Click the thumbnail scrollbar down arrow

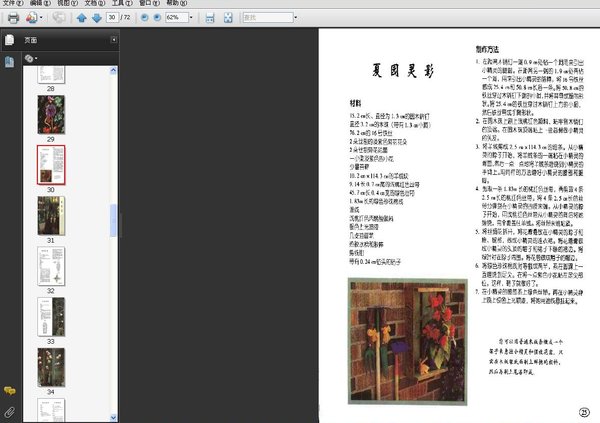click(113, 417)
